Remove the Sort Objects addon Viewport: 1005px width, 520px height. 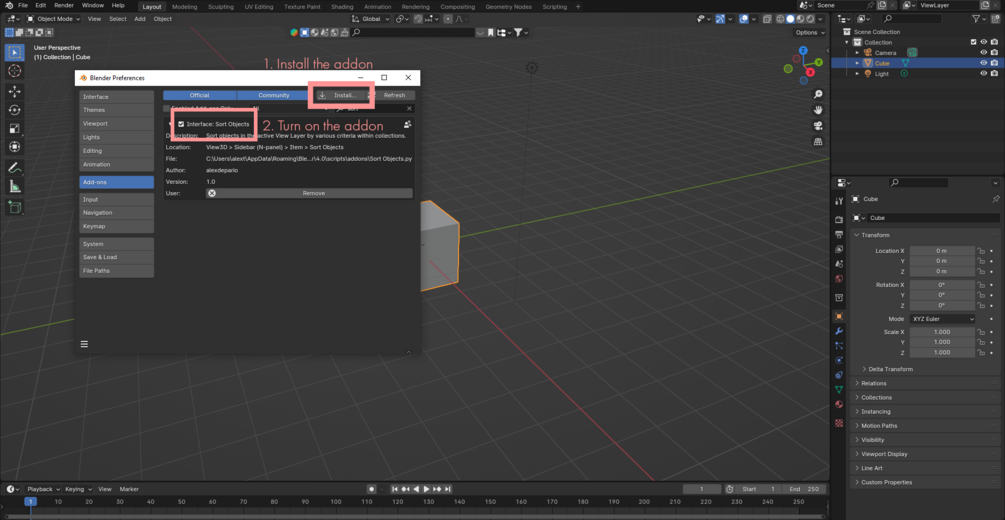[309, 193]
